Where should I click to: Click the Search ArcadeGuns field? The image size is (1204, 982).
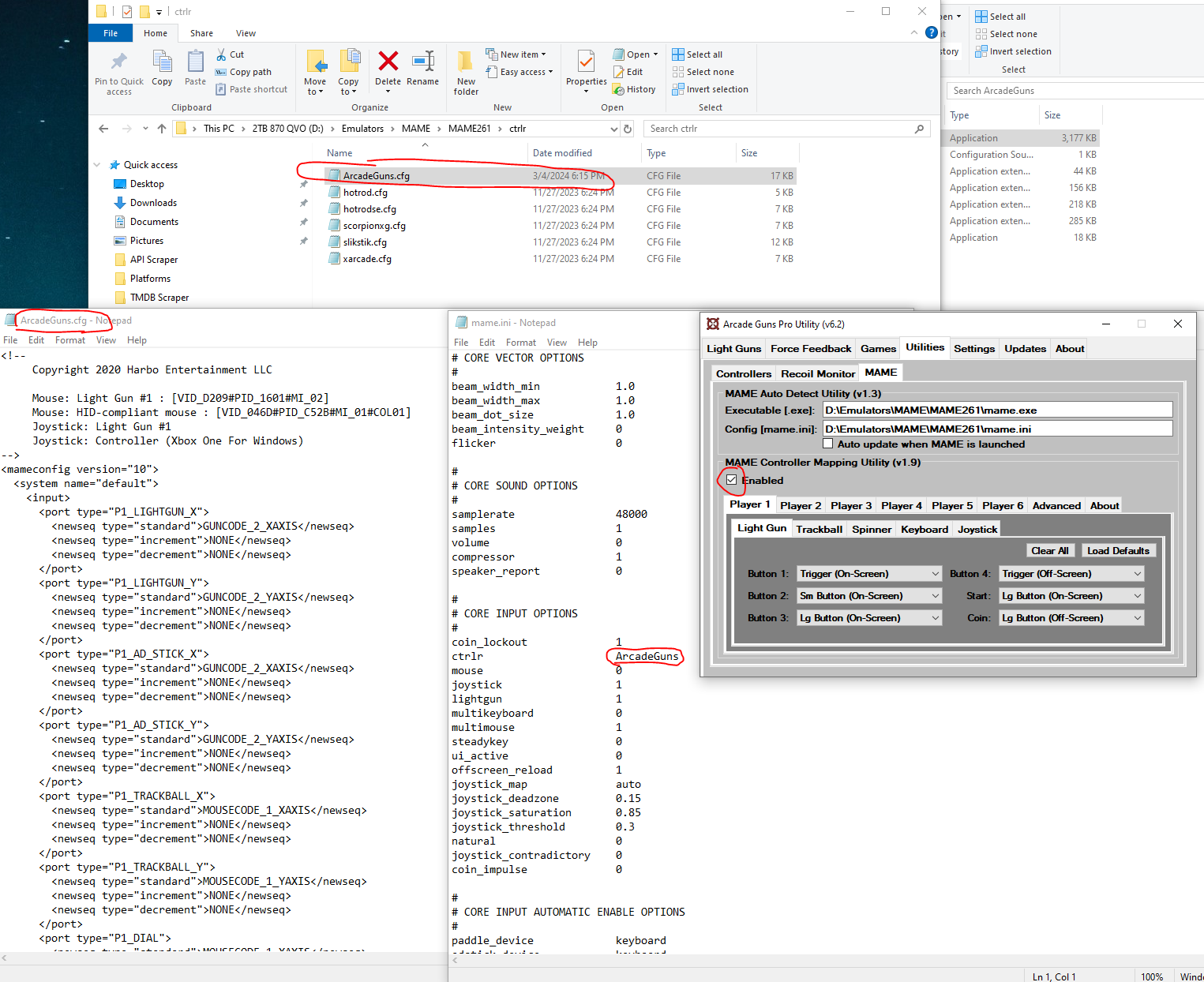(x=1075, y=91)
